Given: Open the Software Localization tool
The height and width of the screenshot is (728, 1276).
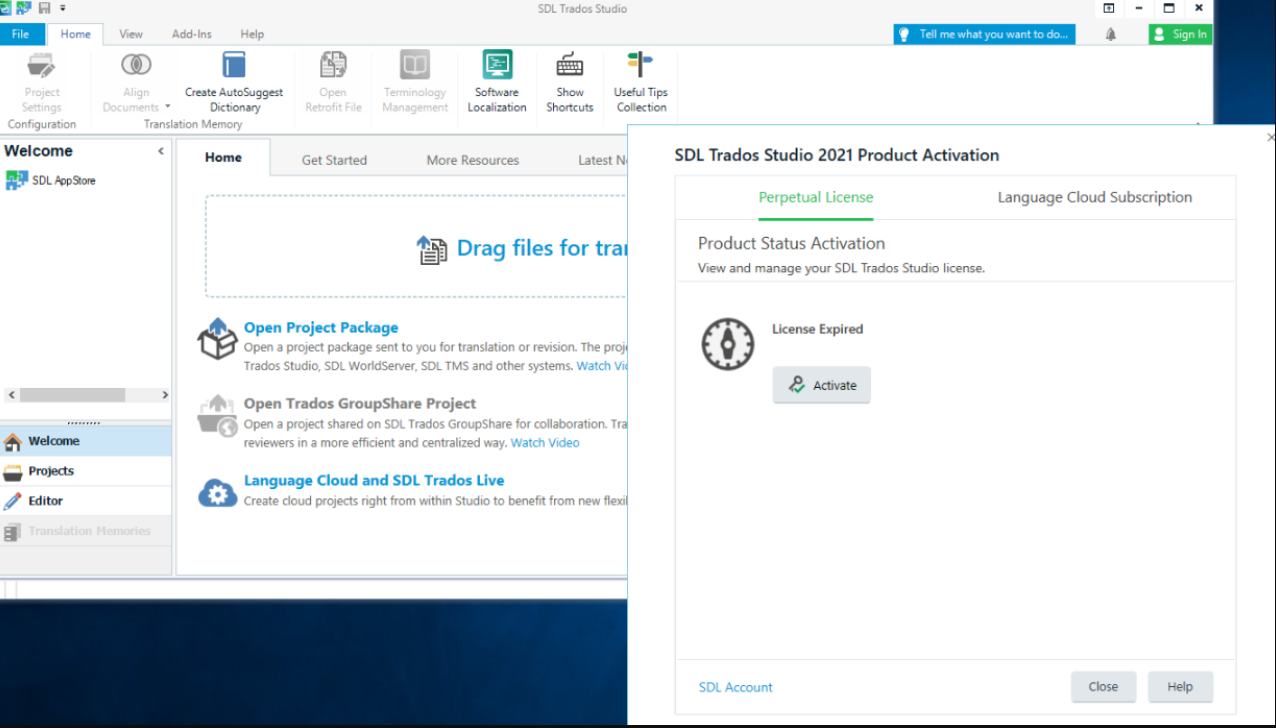Looking at the screenshot, I should coord(496,82).
